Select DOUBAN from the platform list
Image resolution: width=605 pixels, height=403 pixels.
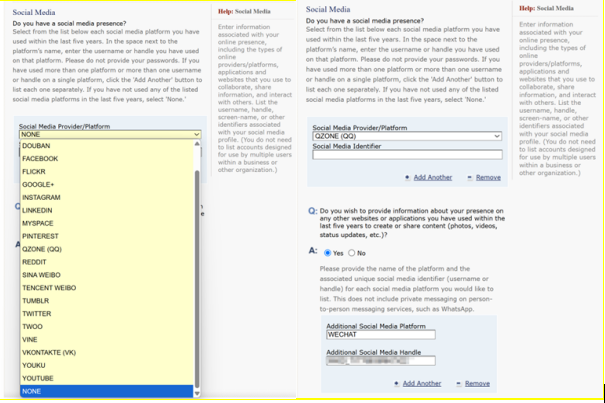107,146
